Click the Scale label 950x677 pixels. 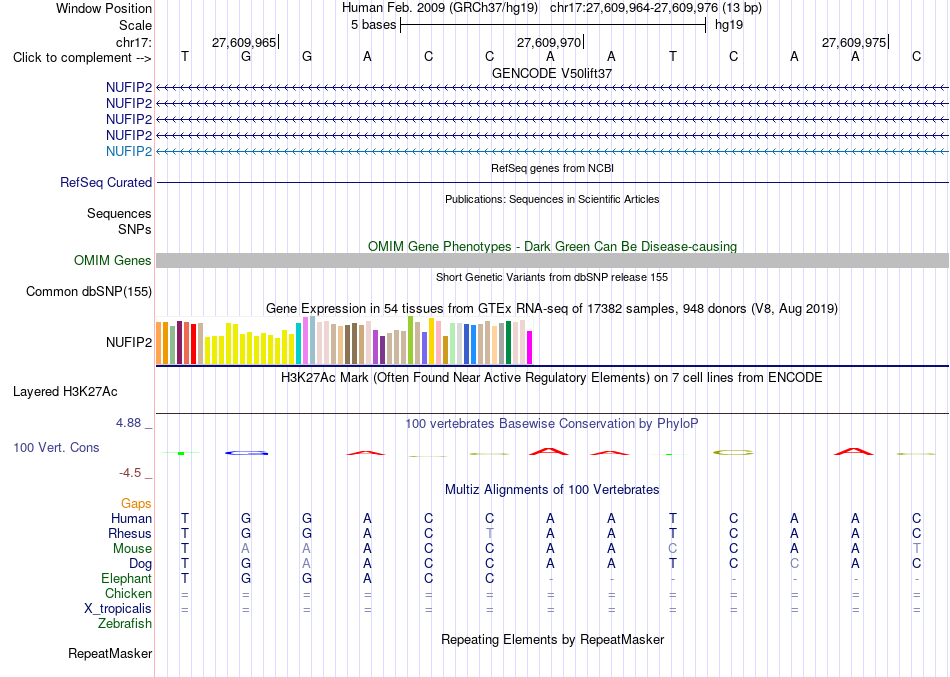135,25
